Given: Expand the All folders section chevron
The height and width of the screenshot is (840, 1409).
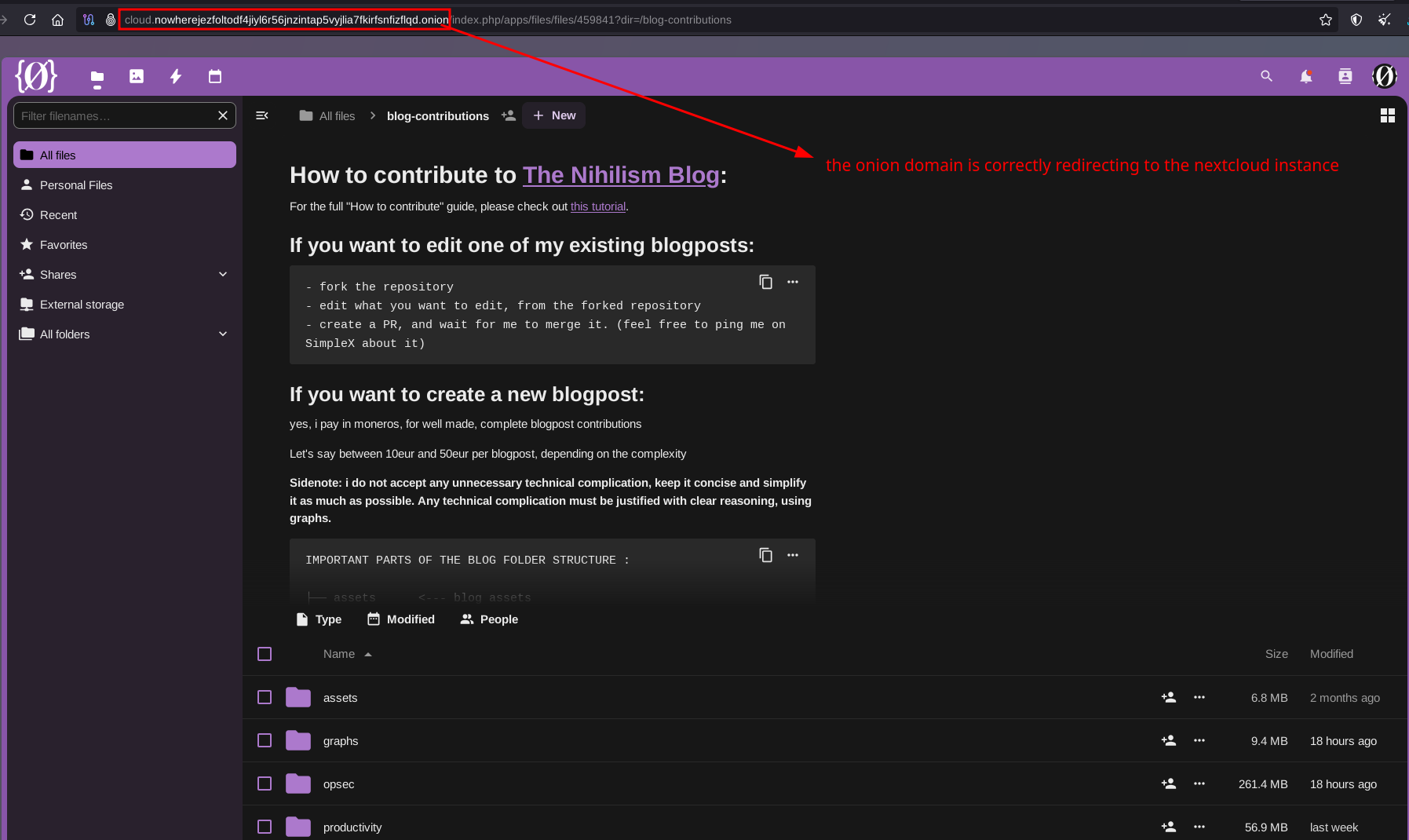Looking at the screenshot, I should (x=223, y=334).
